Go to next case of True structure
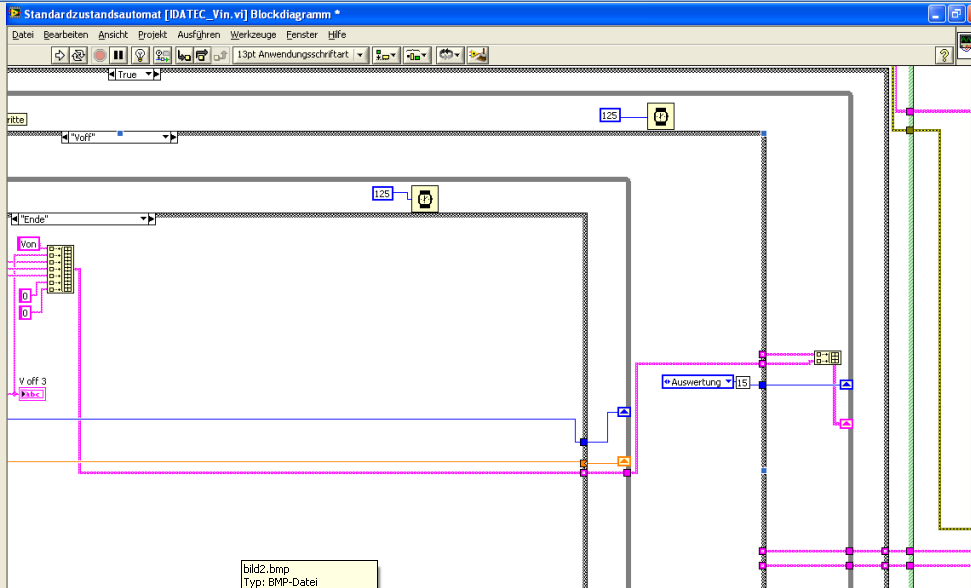The image size is (971, 588). [x=157, y=74]
